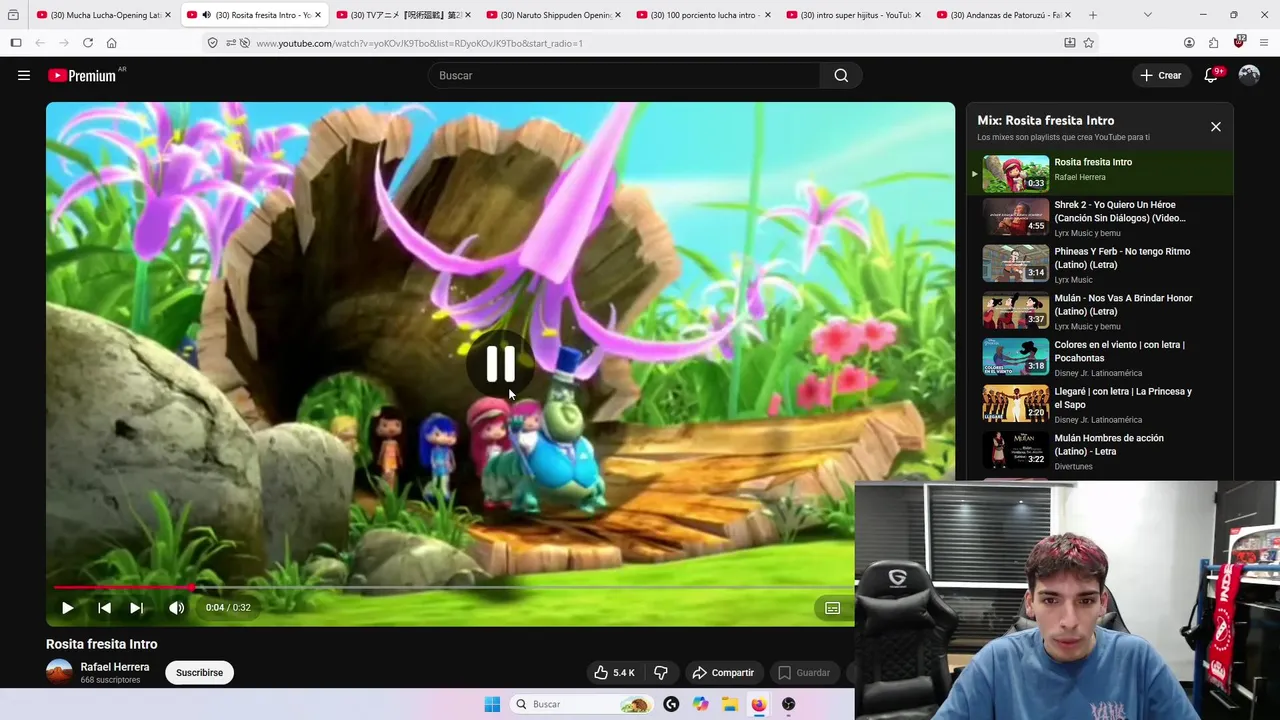Viewport: 1280px width, 720px height.
Task: Mute the video volume speaker icon
Action: click(x=176, y=607)
